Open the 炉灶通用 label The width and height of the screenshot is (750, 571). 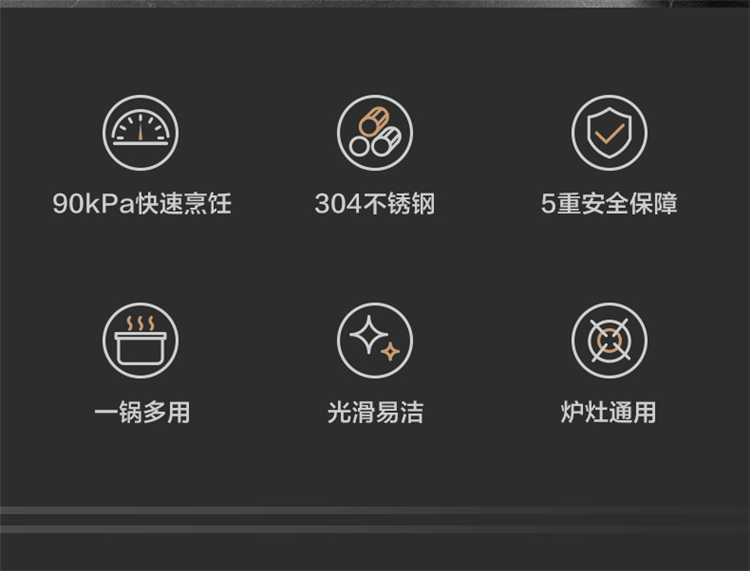(x=608, y=412)
